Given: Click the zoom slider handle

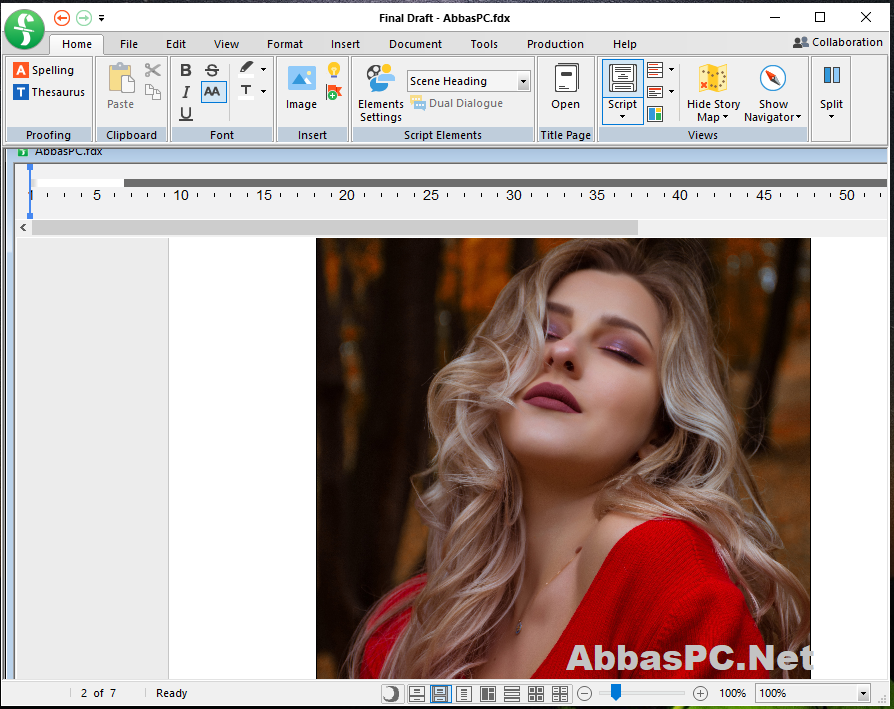Looking at the screenshot, I should click(616, 692).
